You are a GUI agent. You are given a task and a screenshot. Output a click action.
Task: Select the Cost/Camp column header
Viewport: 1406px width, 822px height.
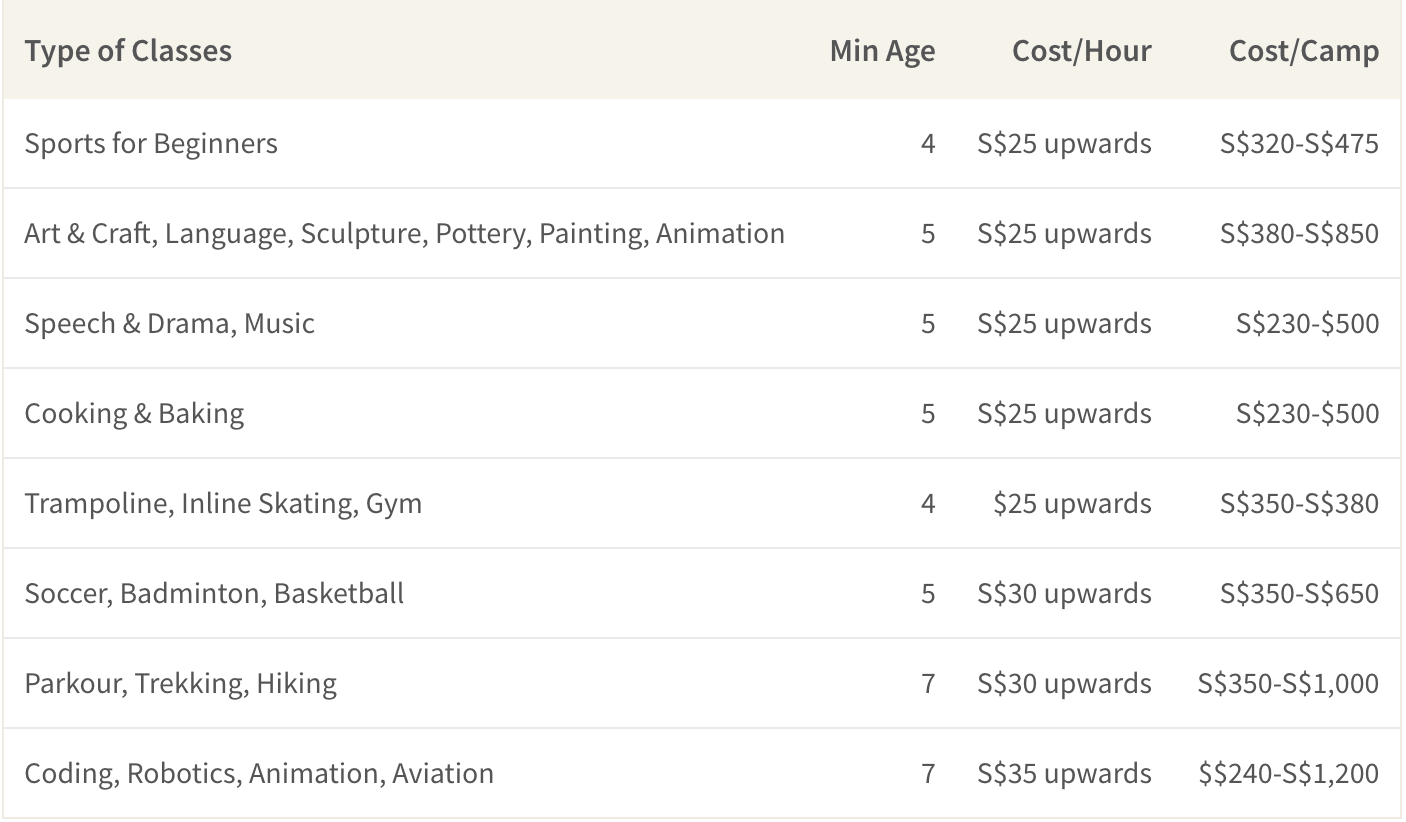click(x=1303, y=51)
